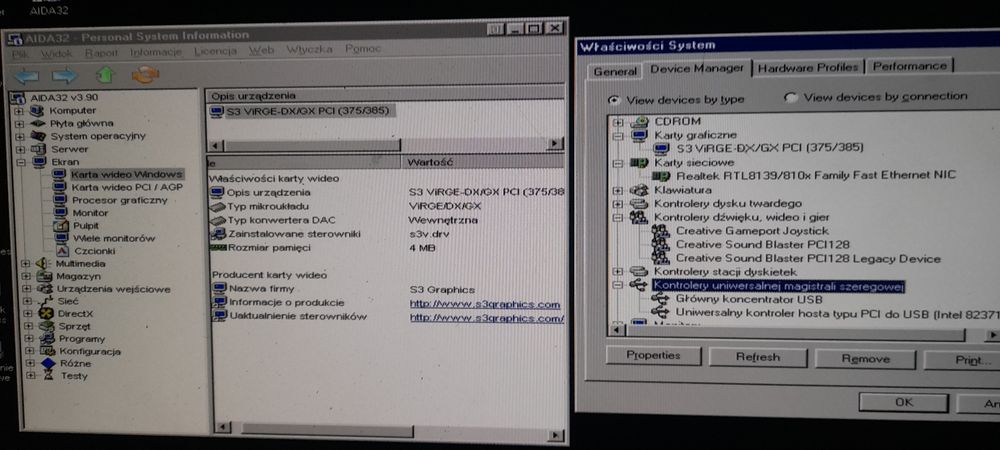The width and height of the screenshot is (1000, 450).
Task: Open Uaktualnienie sterowników s3graphics link
Action: [x=487, y=317]
